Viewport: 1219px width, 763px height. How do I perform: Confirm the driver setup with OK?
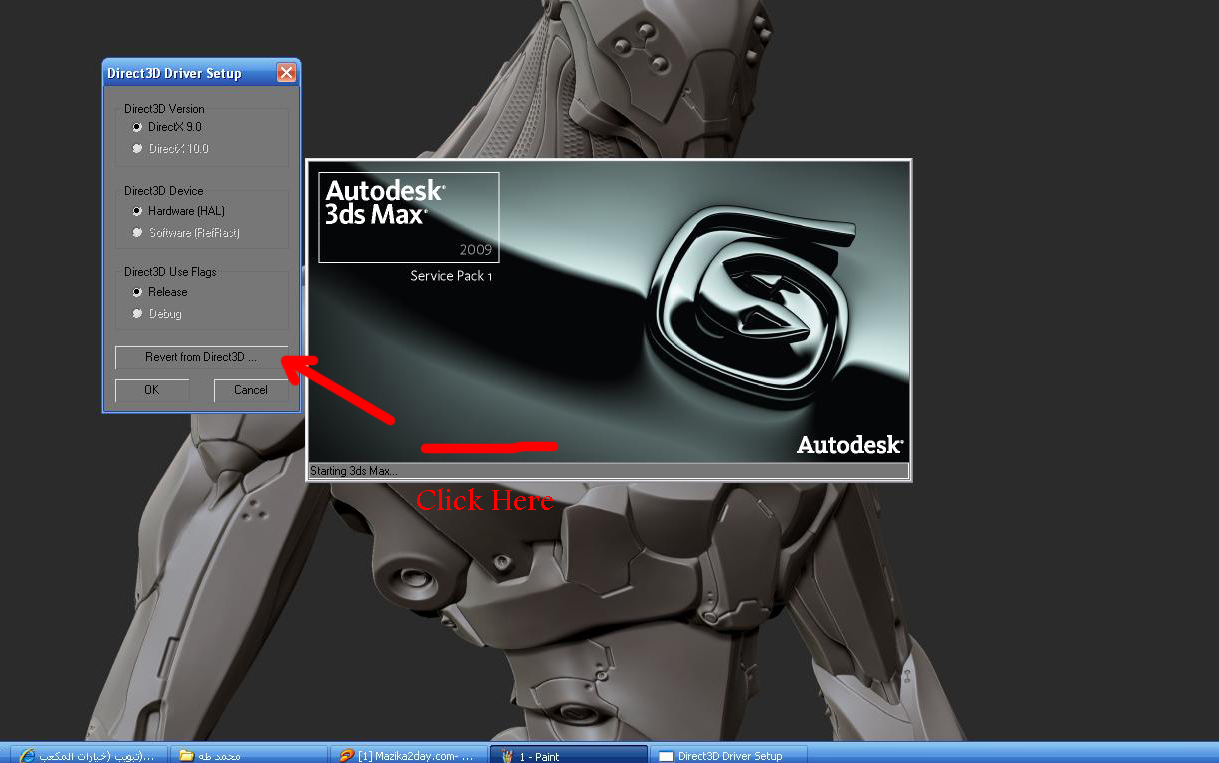coord(152,390)
